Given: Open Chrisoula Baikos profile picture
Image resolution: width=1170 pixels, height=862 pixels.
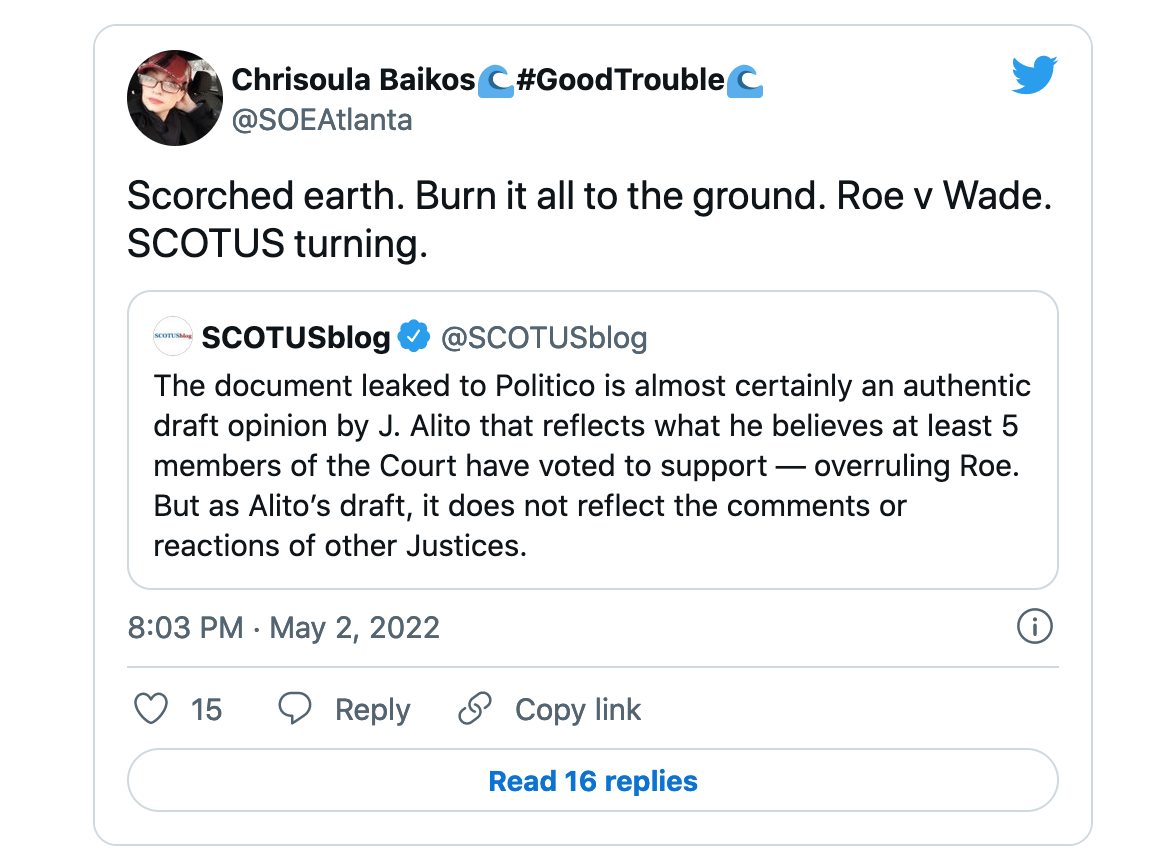Looking at the screenshot, I should [175, 98].
